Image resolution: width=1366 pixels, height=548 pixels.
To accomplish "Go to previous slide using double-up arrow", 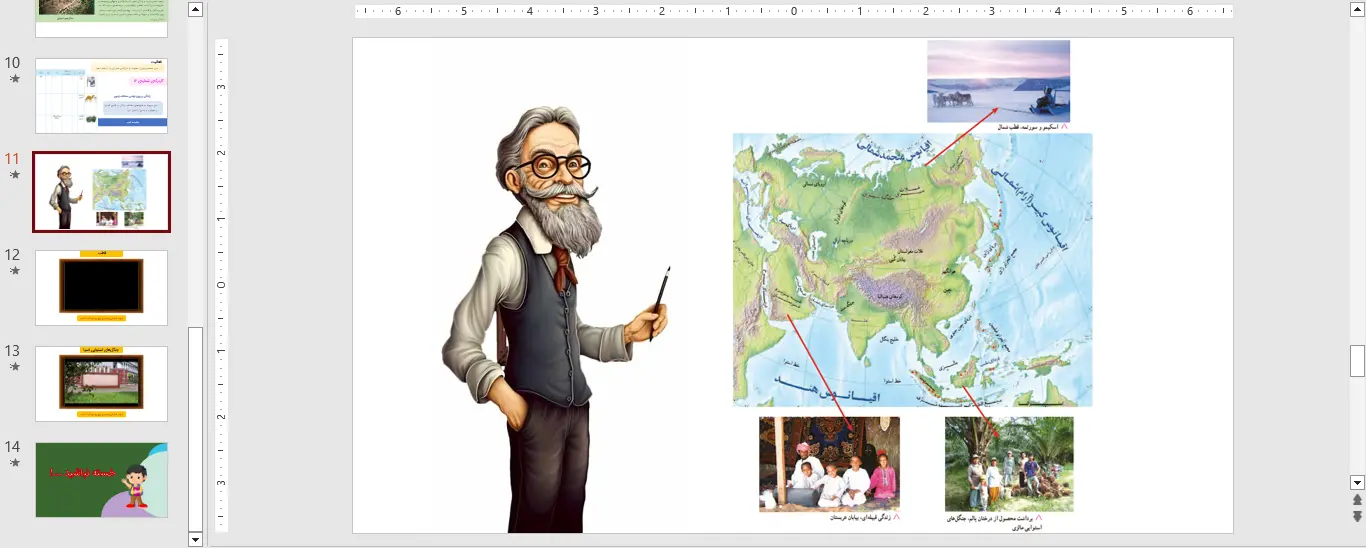I will click(1357, 500).
